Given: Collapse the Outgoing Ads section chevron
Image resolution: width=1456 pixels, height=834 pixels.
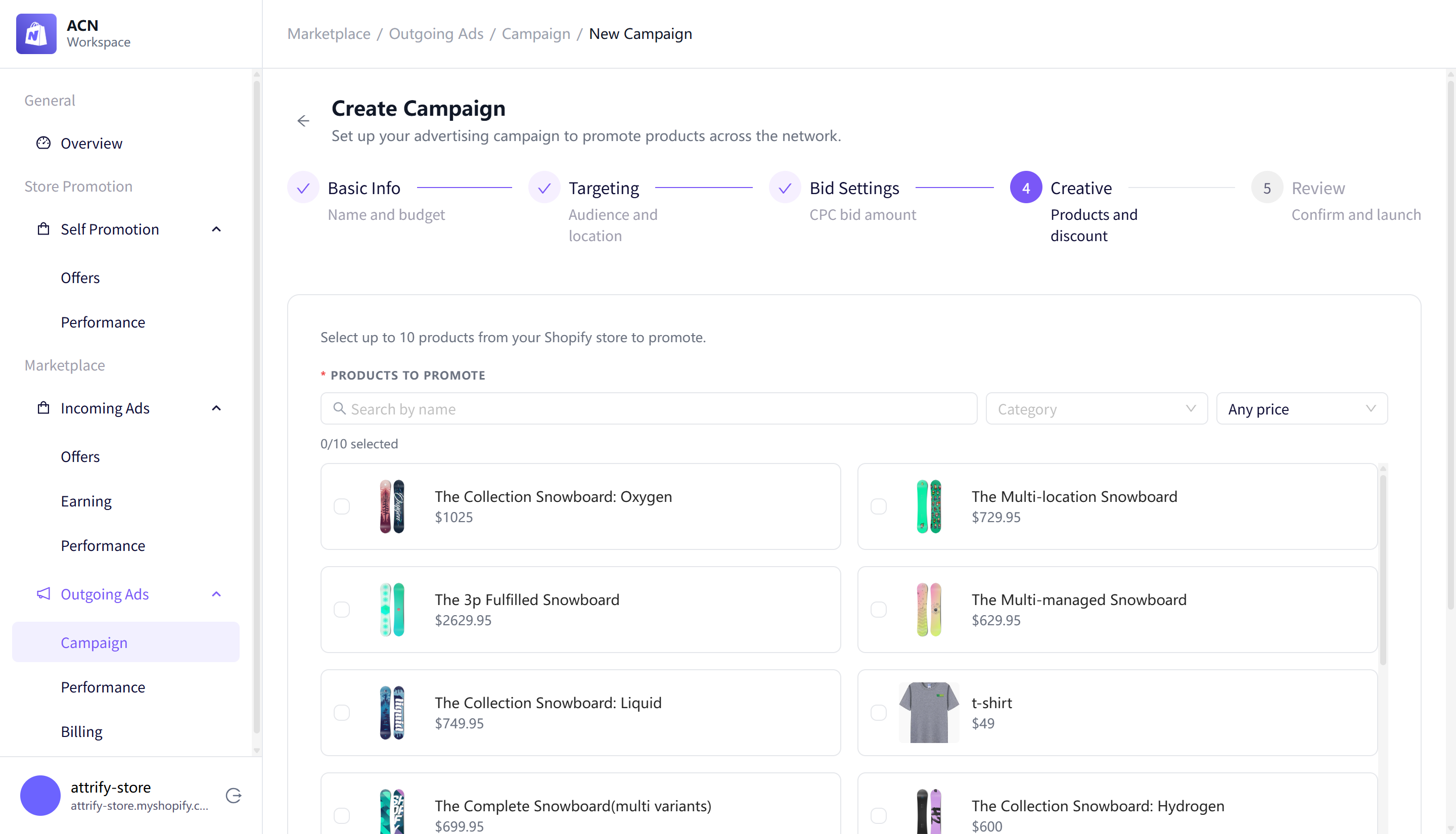Looking at the screenshot, I should tap(216, 594).
